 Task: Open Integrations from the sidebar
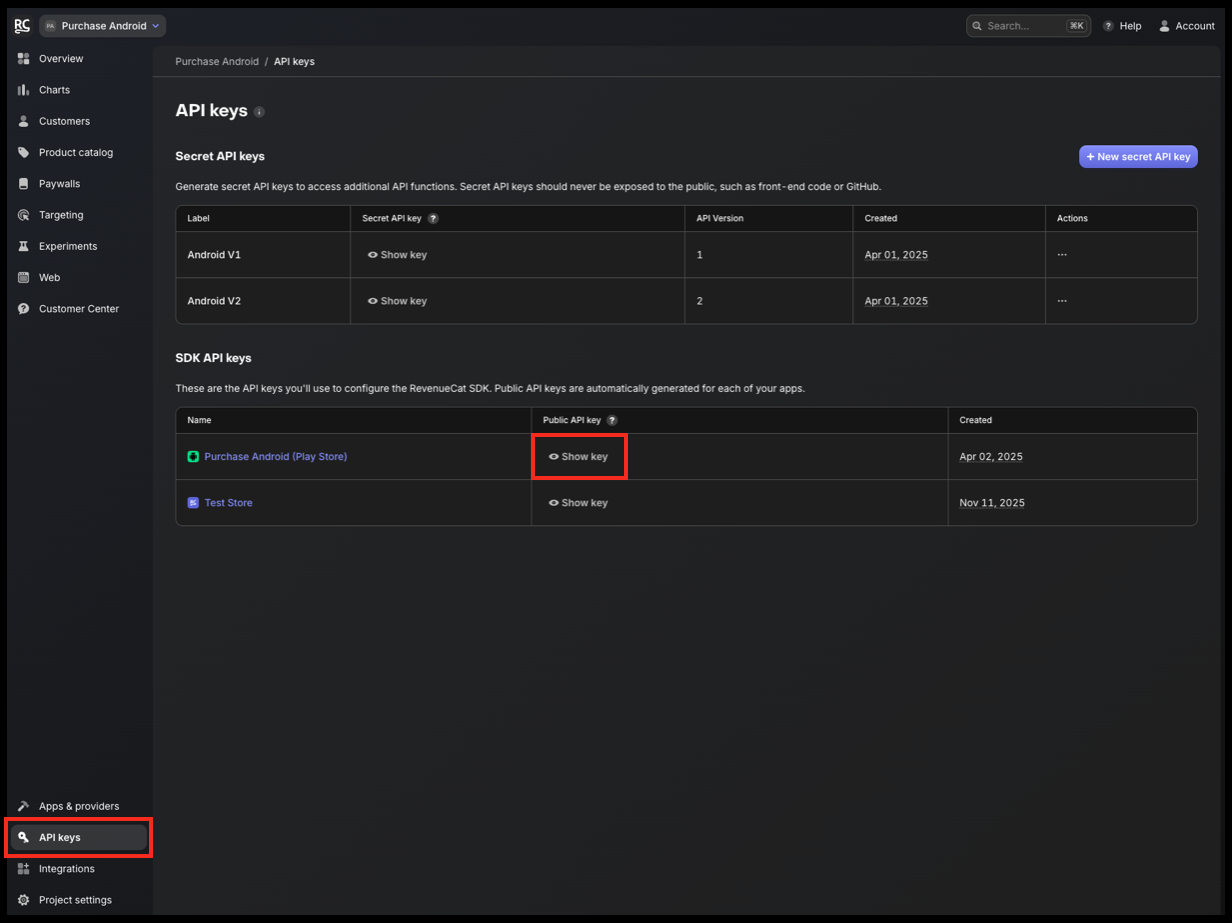pos(65,868)
